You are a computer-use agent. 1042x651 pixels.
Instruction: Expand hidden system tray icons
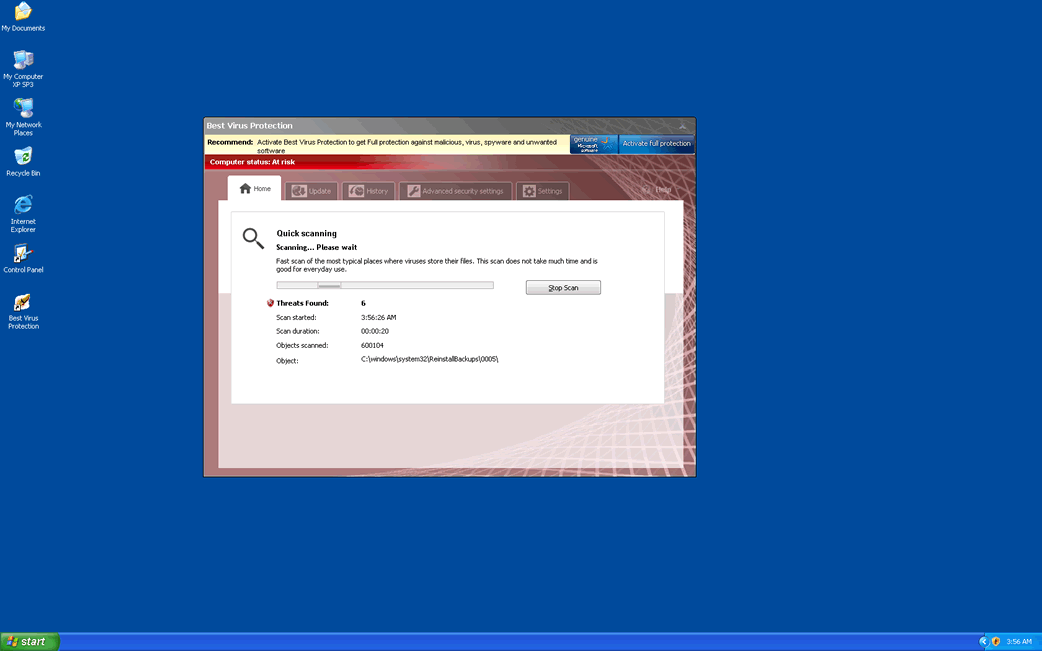tap(983, 641)
